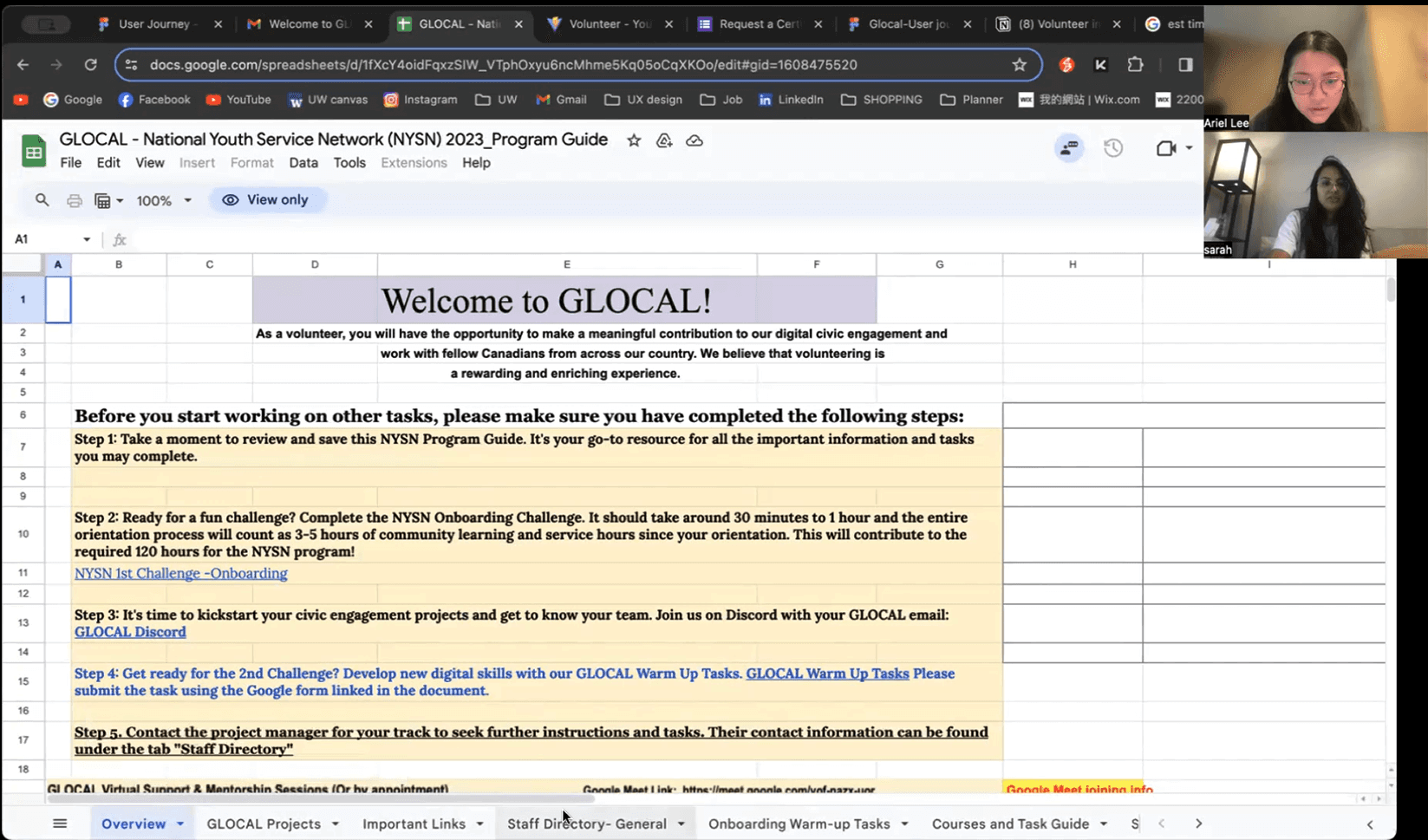1428x840 pixels.
Task: Star the GLOCAL spreadsheet document
Action: click(x=634, y=140)
